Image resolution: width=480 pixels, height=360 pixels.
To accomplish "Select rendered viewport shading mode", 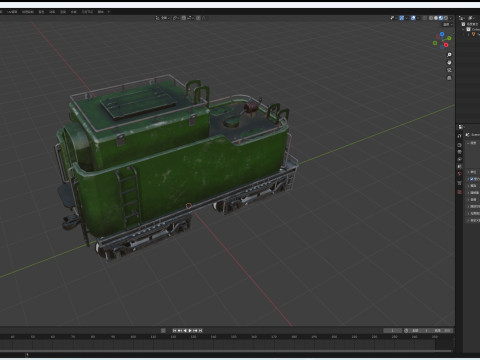I will tap(446, 18).
